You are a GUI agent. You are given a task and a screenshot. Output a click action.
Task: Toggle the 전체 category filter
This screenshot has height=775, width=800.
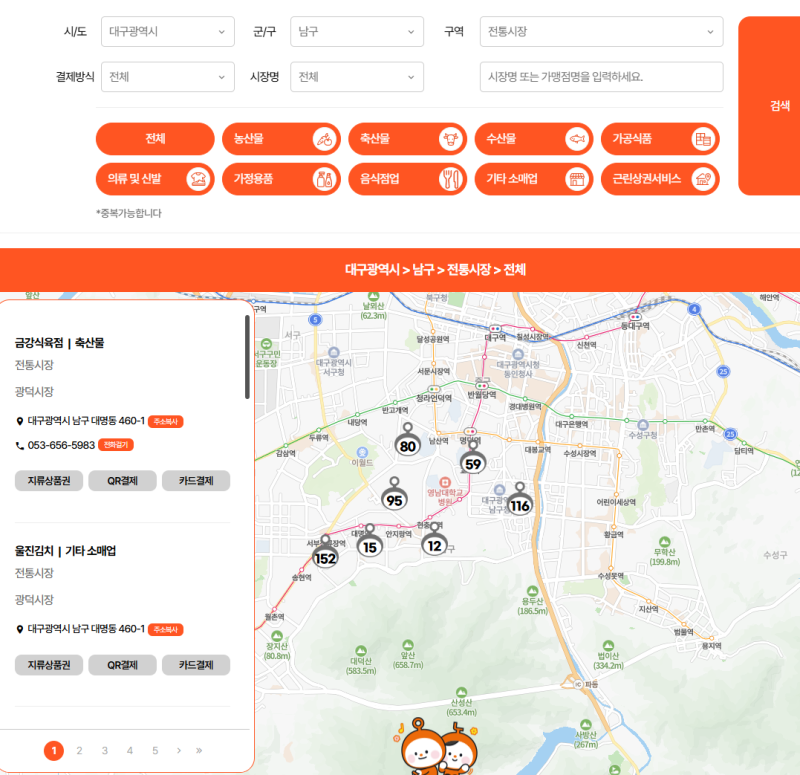tap(155, 139)
